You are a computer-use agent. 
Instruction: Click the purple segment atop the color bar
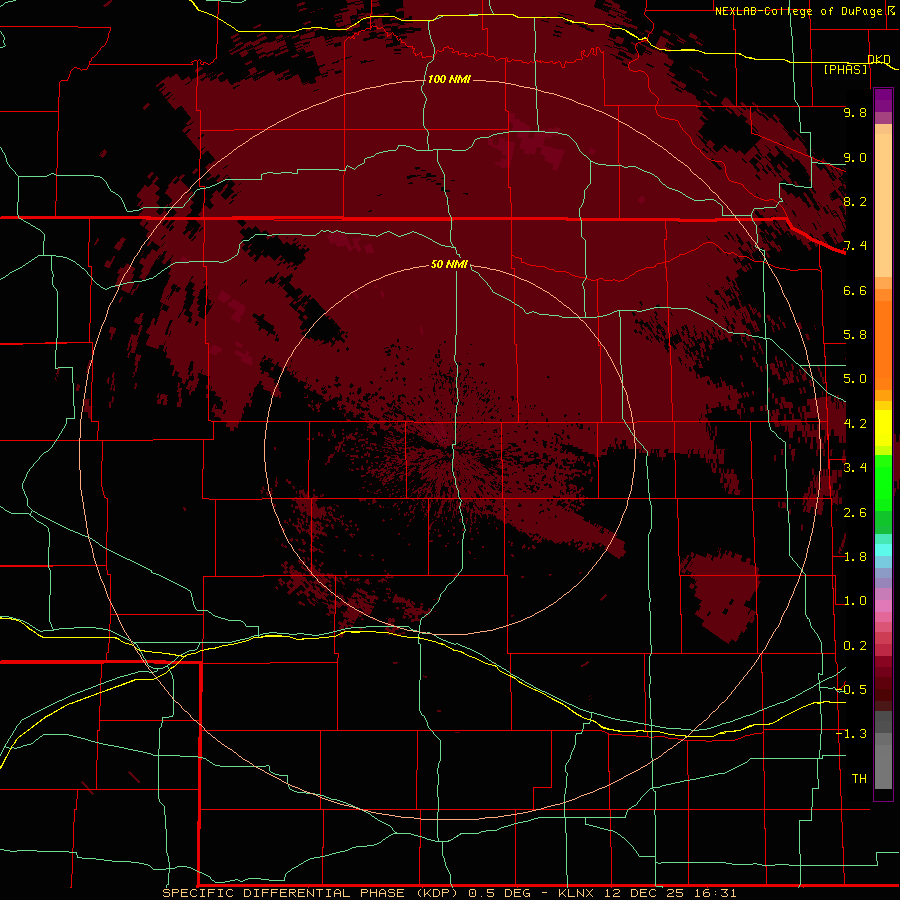click(x=883, y=100)
